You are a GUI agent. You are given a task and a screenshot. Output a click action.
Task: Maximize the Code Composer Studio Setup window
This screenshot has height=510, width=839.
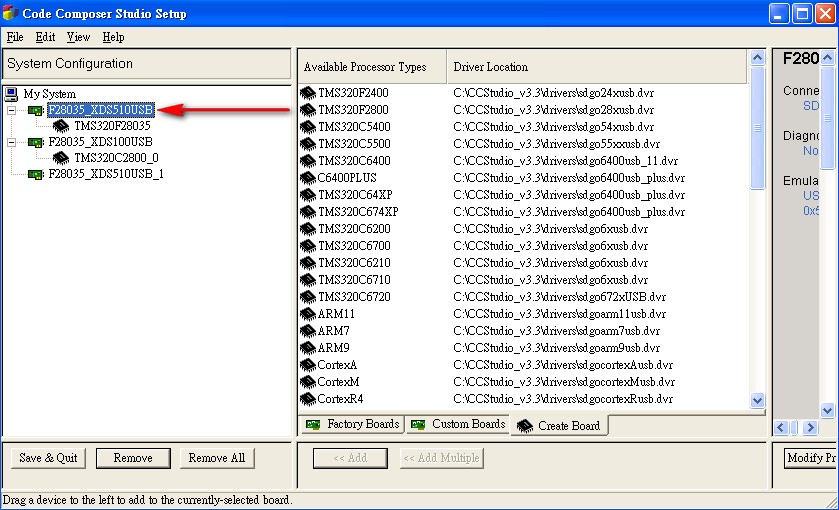click(x=802, y=13)
